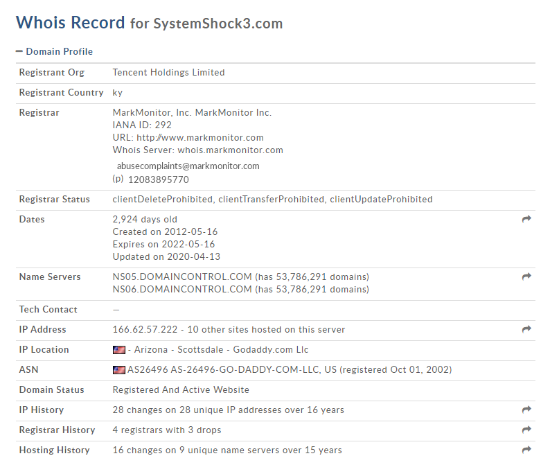Click '2,924 days old' text
Screen dimensions: 550x465
coord(145,220)
